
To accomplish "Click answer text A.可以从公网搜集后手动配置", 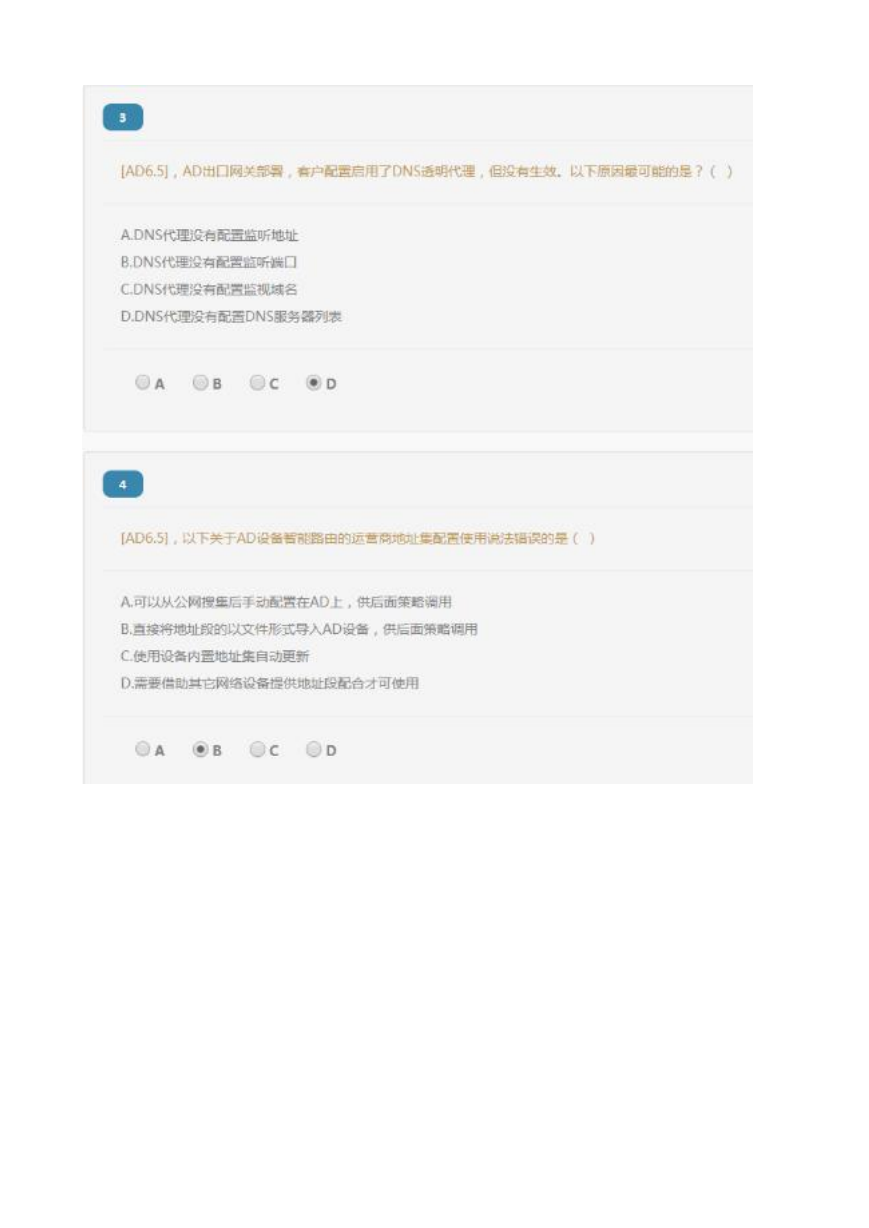I will coord(286,602).
